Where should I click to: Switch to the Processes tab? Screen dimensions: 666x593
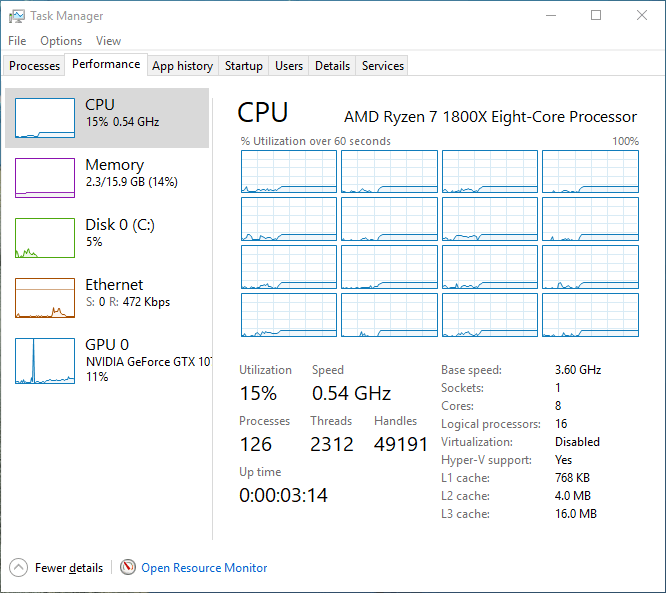click(35, 66)
